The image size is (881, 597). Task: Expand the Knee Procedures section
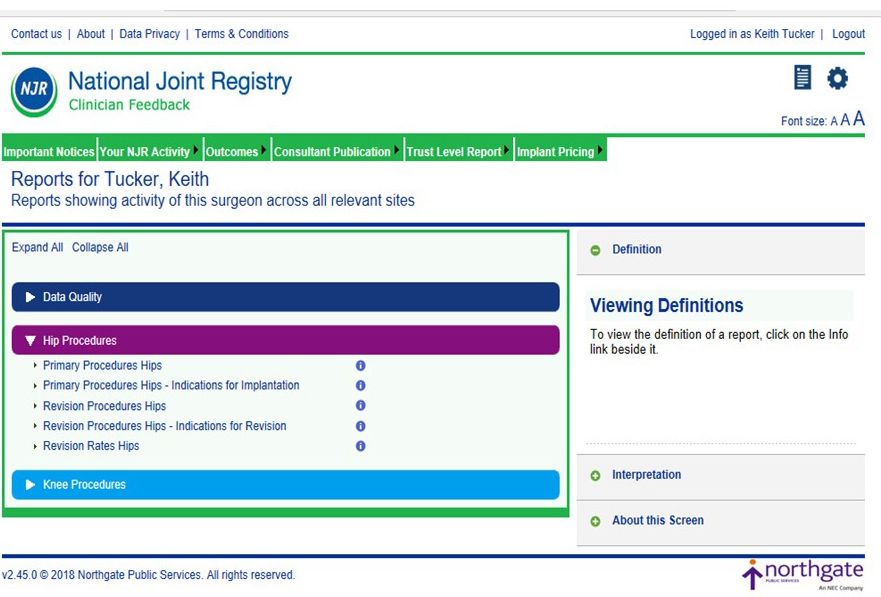[x=285, y=485]
